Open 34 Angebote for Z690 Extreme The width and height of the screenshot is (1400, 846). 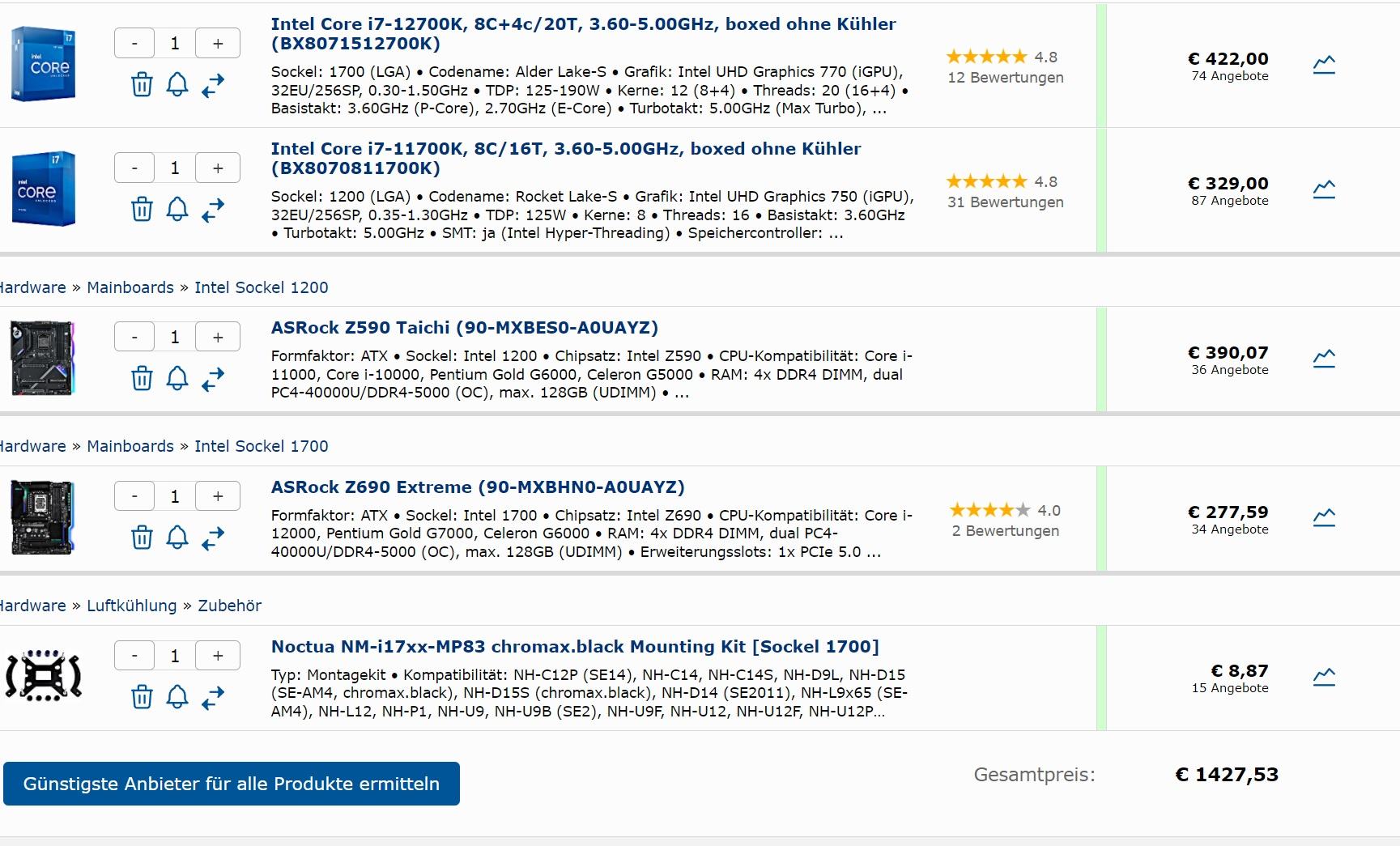pos(1230,529)
